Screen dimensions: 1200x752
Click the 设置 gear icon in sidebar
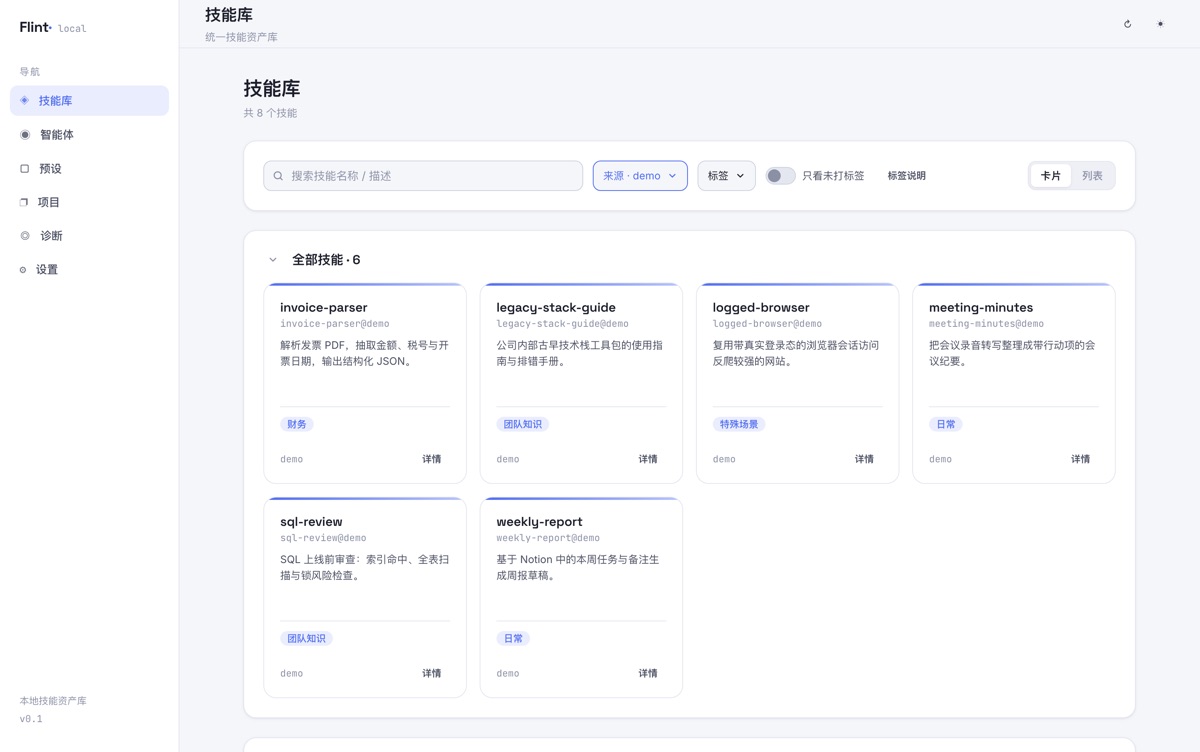pos(23,270)
